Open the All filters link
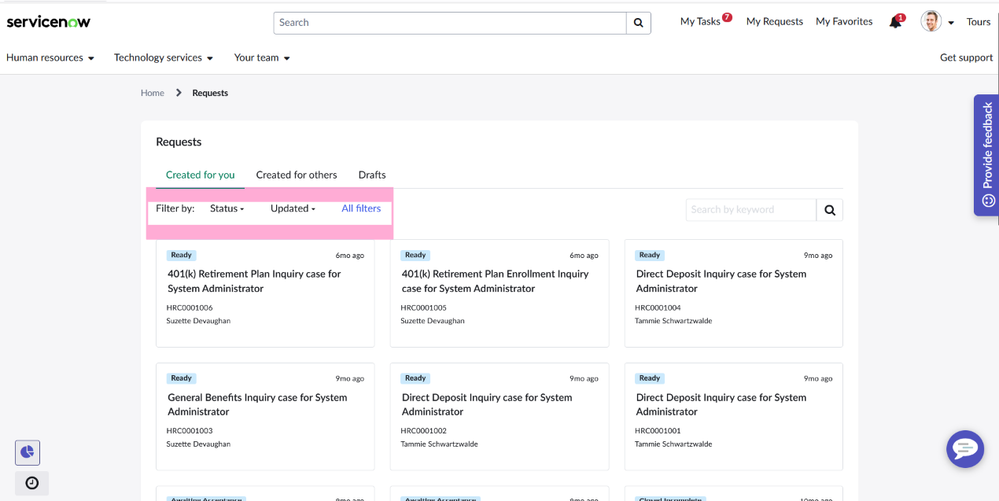 coord(361,208)
